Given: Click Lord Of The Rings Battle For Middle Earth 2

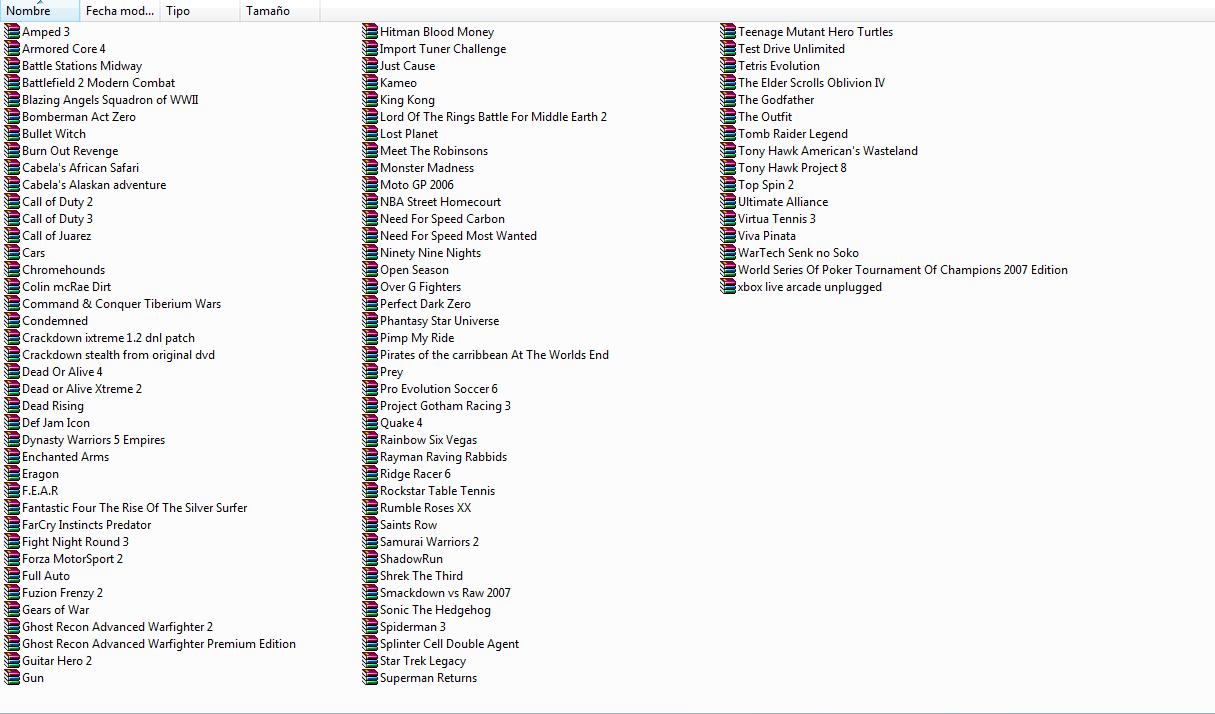Looking at the screenshot, I should point(493,117).
